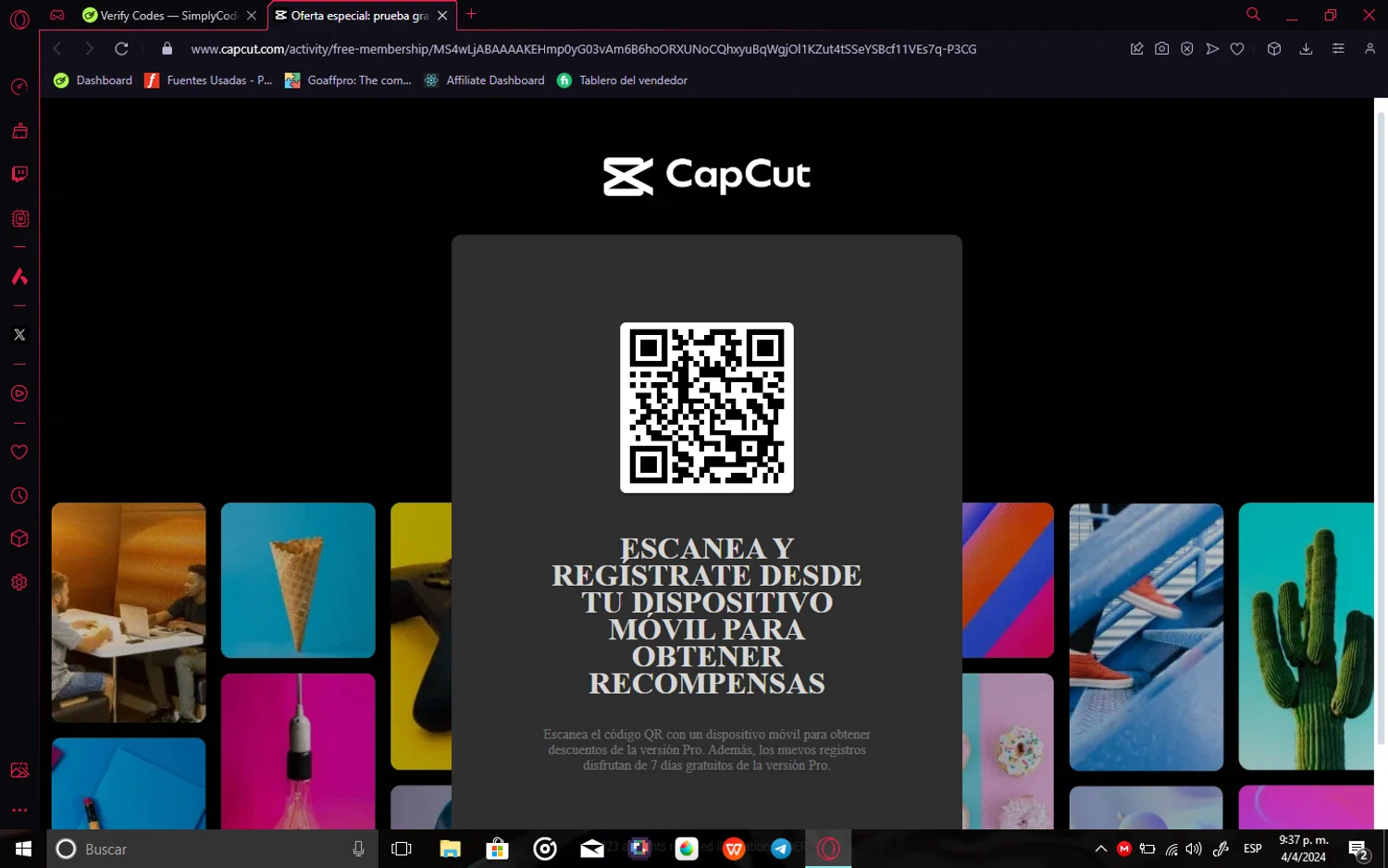
Task: Open the image gallery icon near sidebar bottom
Action: 19,770
